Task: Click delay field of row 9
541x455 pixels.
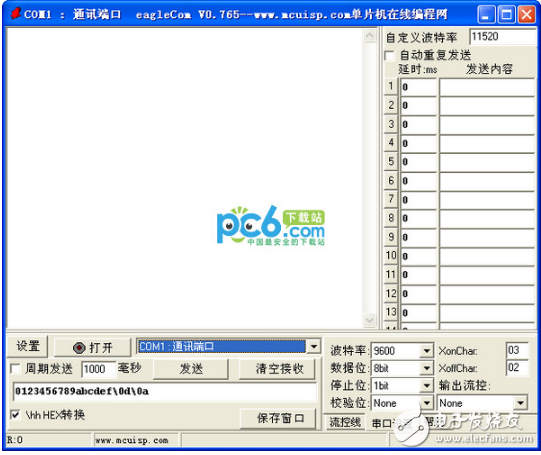Action: (x=418, y=238)
